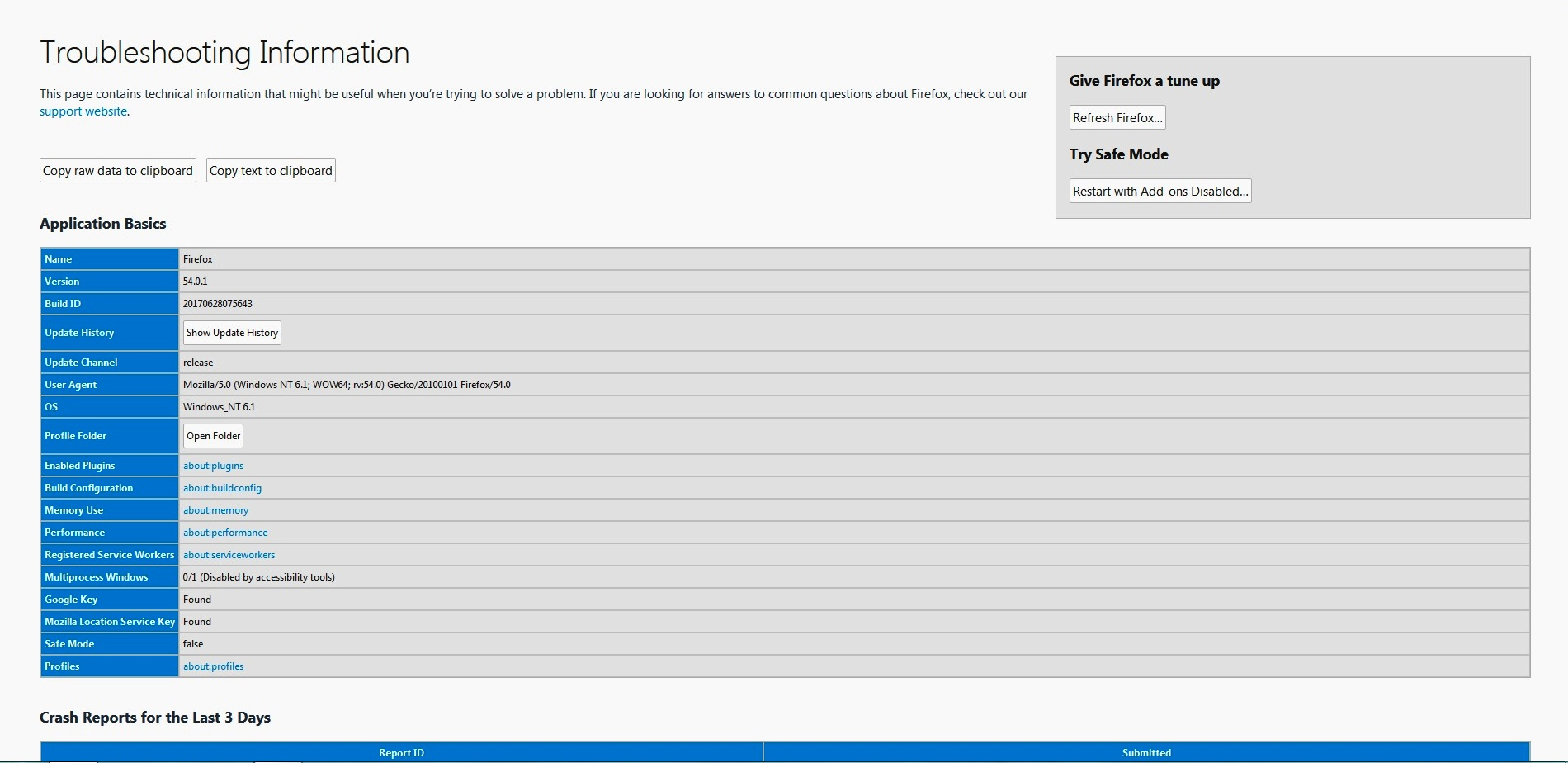Viewport: 1568px width, 763px height.
Task: Select the version value 54.0.1
Action: coord(195,282)
